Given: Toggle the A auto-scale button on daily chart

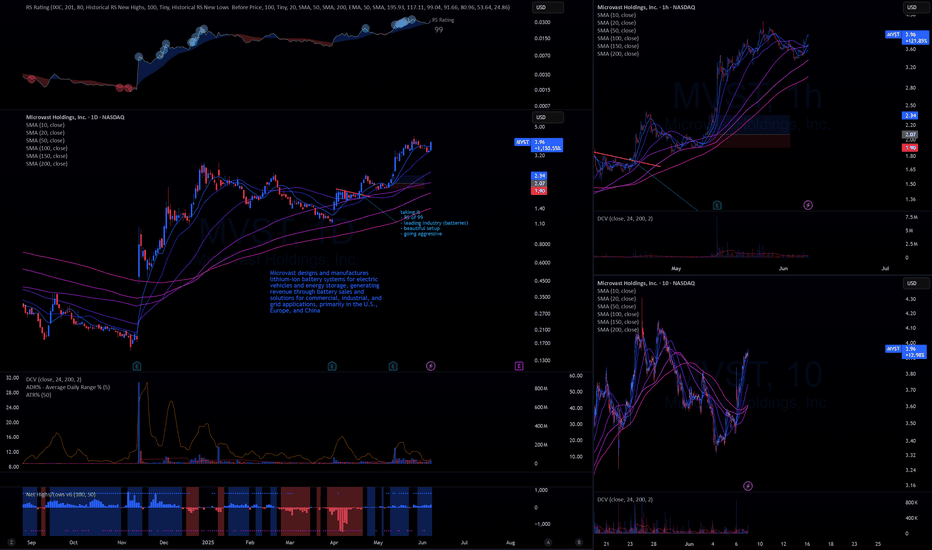Looking at the screenshot, I should pyautogui.click(x=548, y=542).
